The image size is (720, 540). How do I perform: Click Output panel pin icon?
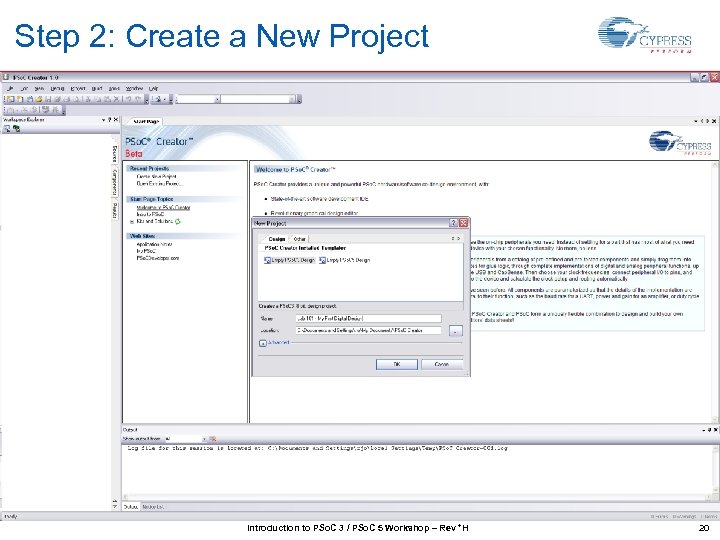(709, 430)
